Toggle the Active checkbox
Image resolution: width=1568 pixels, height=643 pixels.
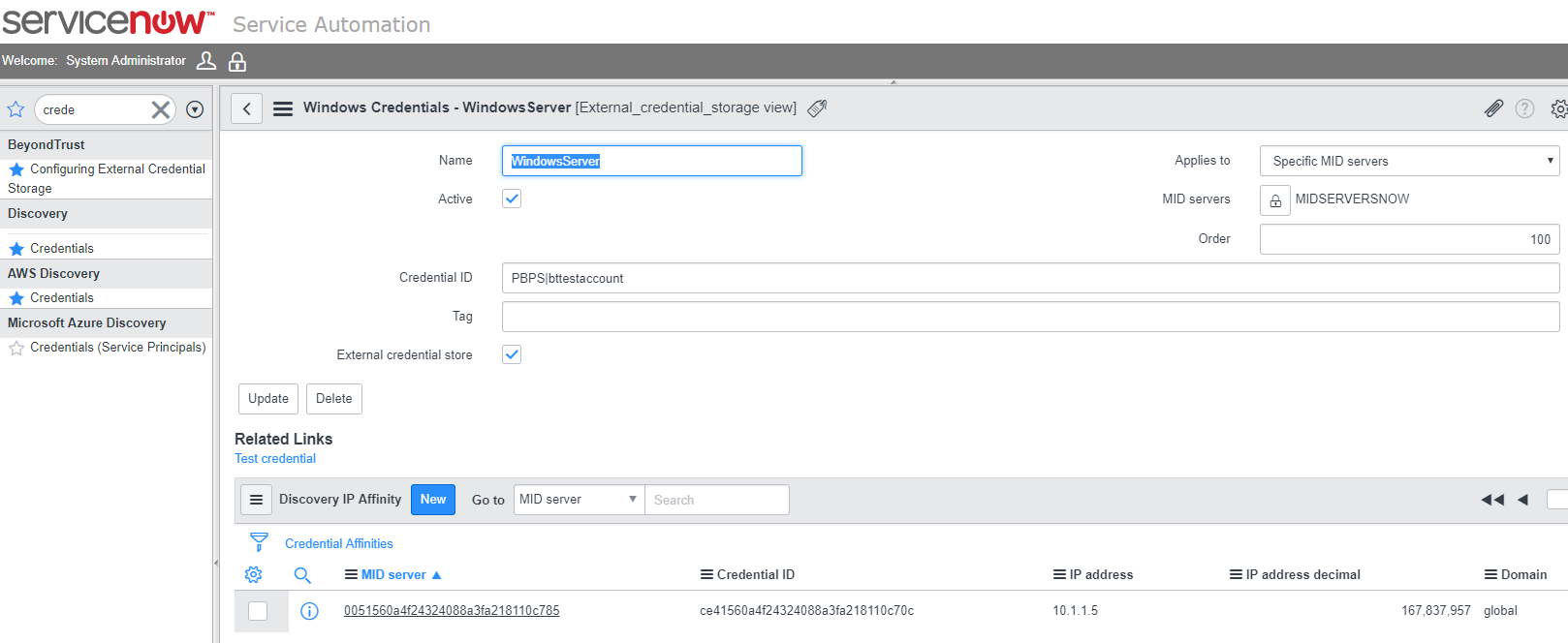tap(512, 199)
